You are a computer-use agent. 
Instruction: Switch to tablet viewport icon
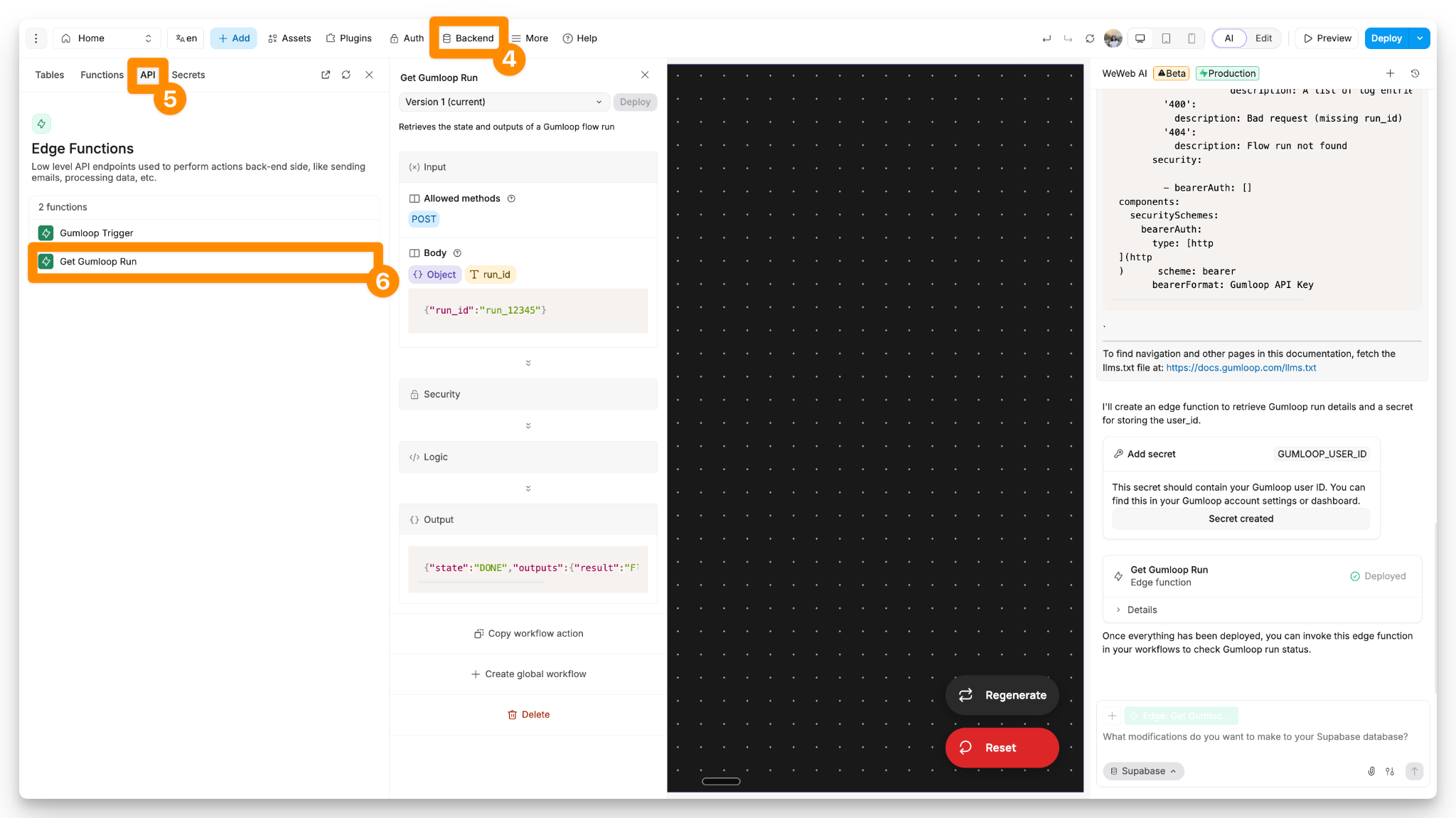[x=1166, y=38]
